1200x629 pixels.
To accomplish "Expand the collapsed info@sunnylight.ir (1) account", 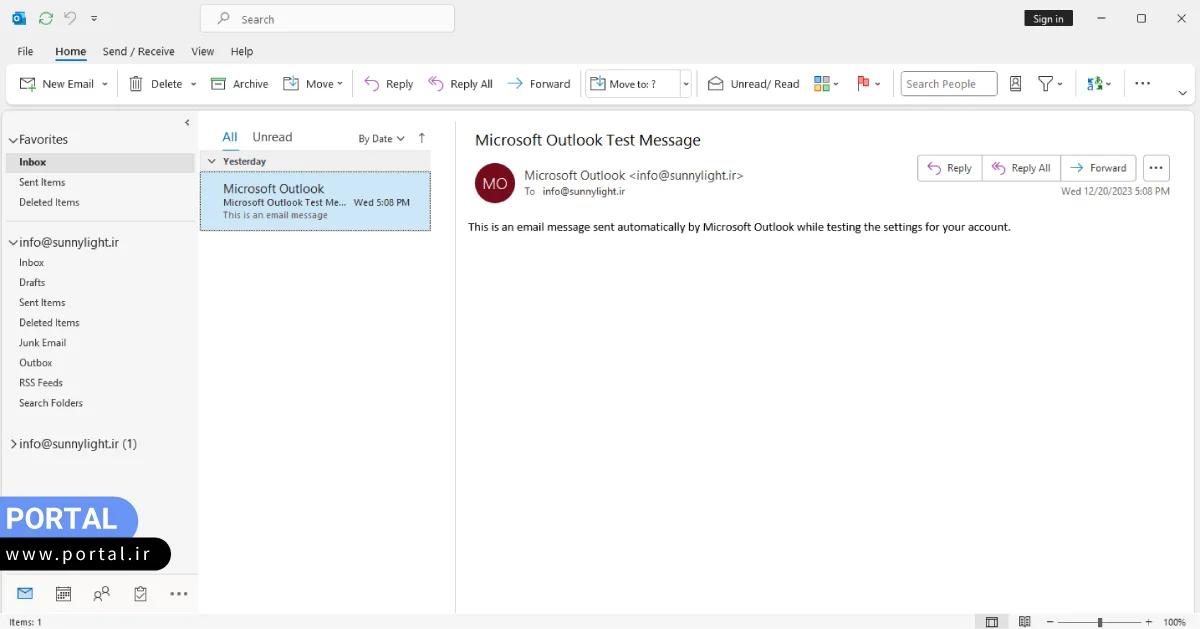I will click(14, 444).
